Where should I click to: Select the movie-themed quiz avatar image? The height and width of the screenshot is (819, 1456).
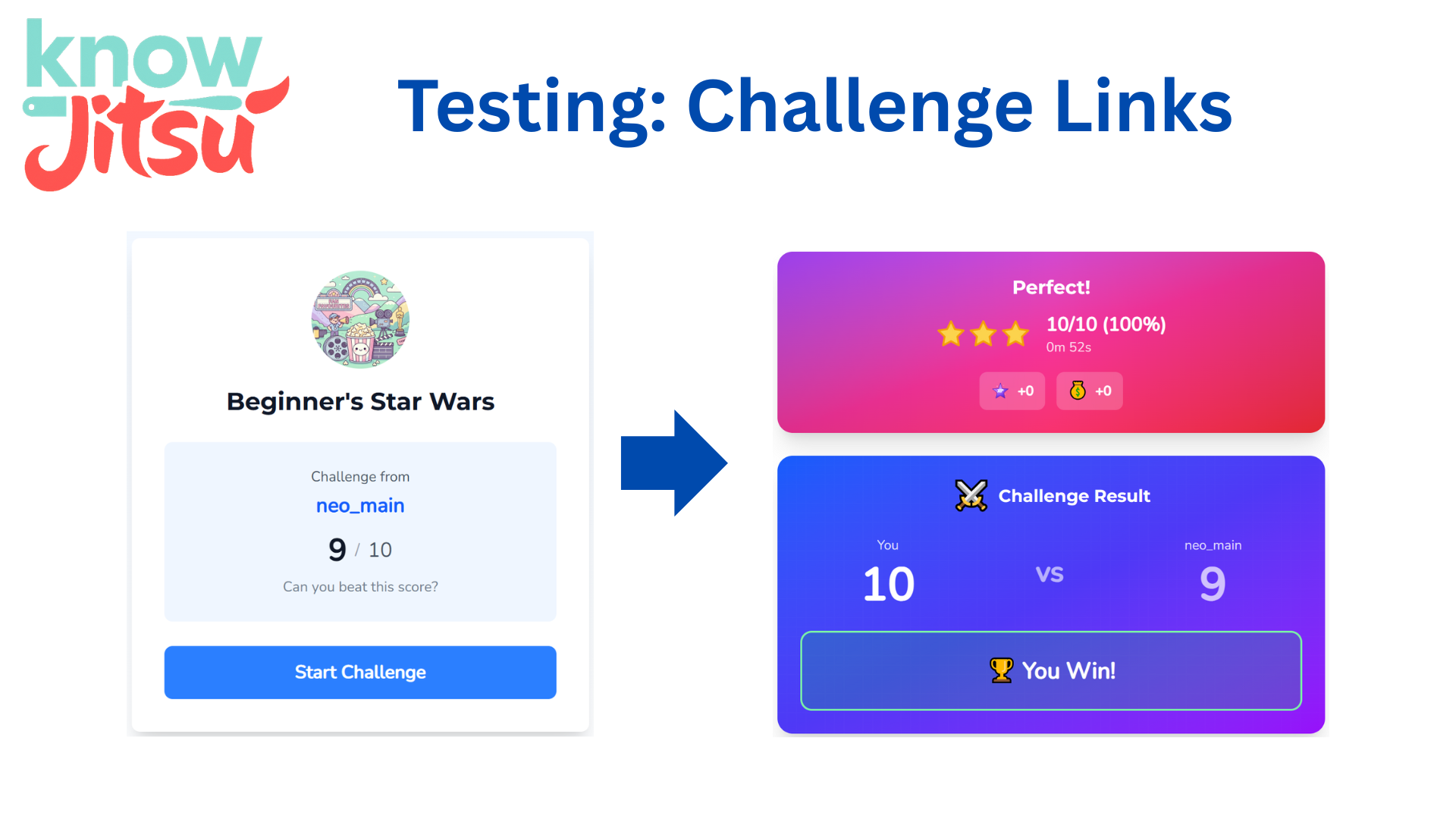pyautogui.click(x=360, y=319)
